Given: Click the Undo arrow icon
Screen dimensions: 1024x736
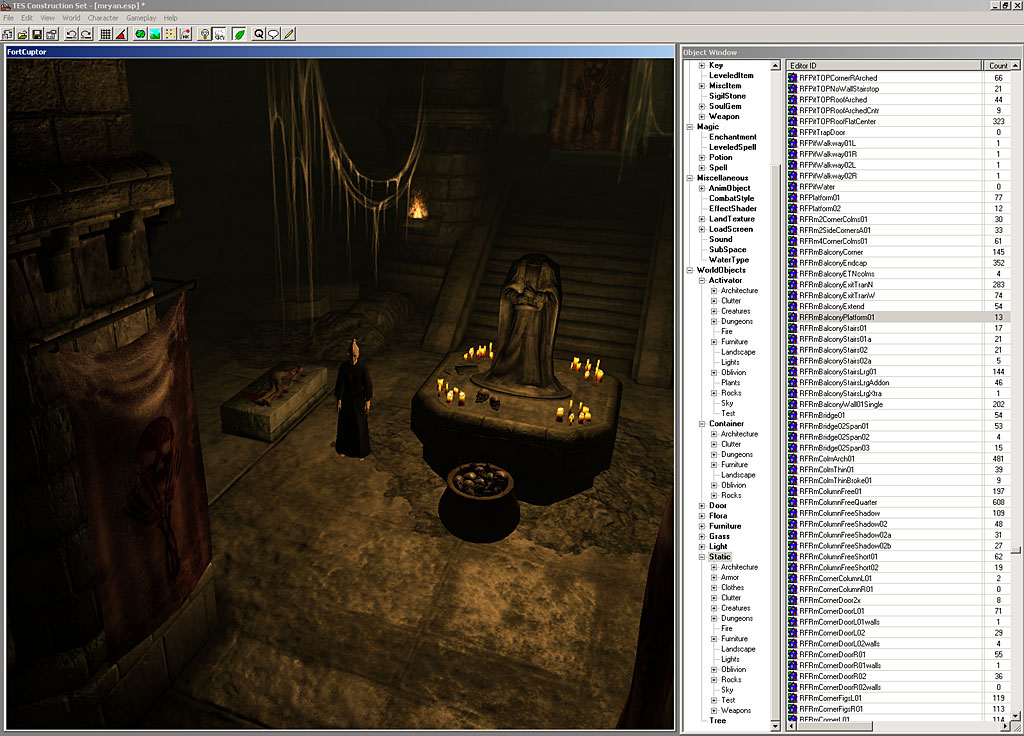Looking at the screenshot, I should [71, 34].
